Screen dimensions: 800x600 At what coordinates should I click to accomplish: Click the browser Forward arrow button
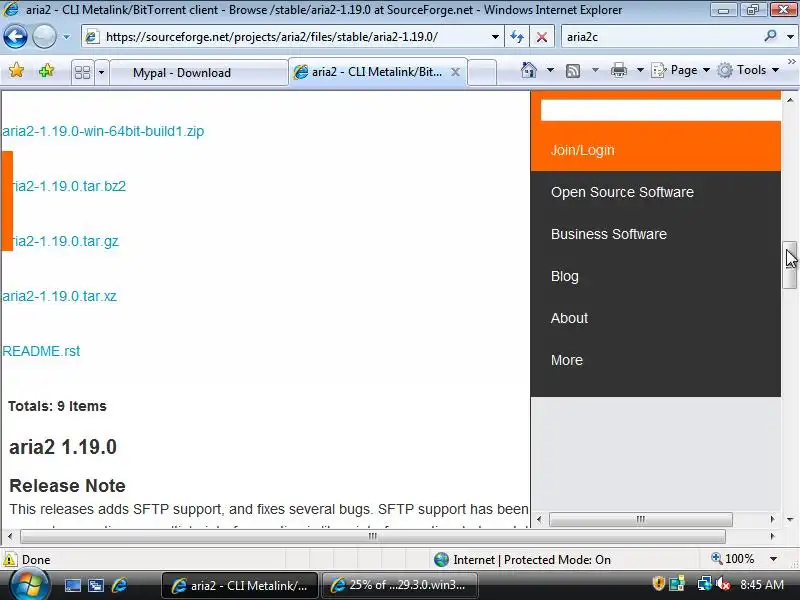44,36
